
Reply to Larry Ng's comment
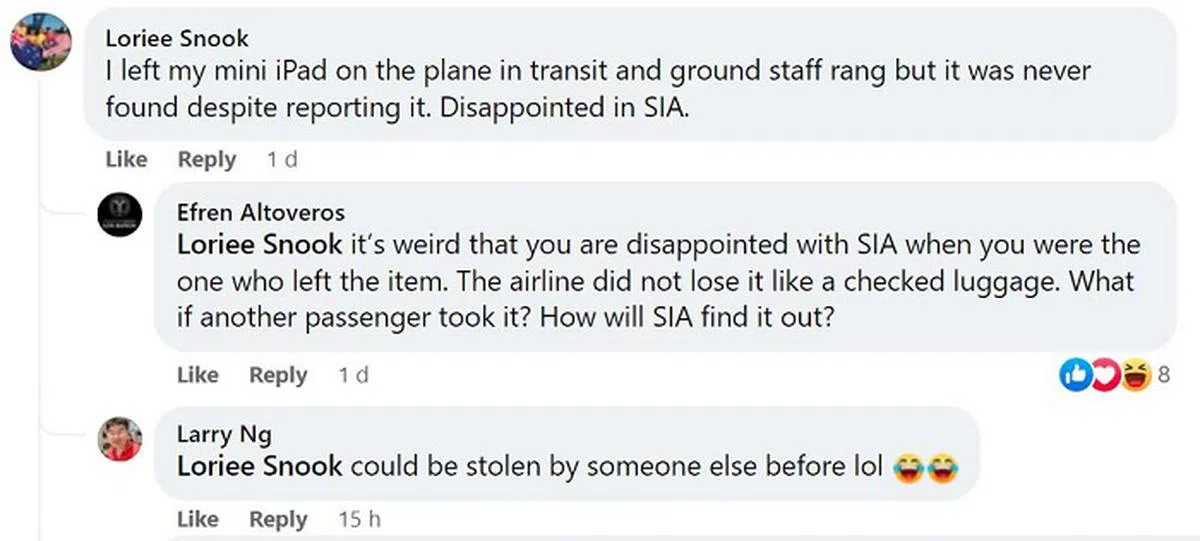tap(278, 520)
